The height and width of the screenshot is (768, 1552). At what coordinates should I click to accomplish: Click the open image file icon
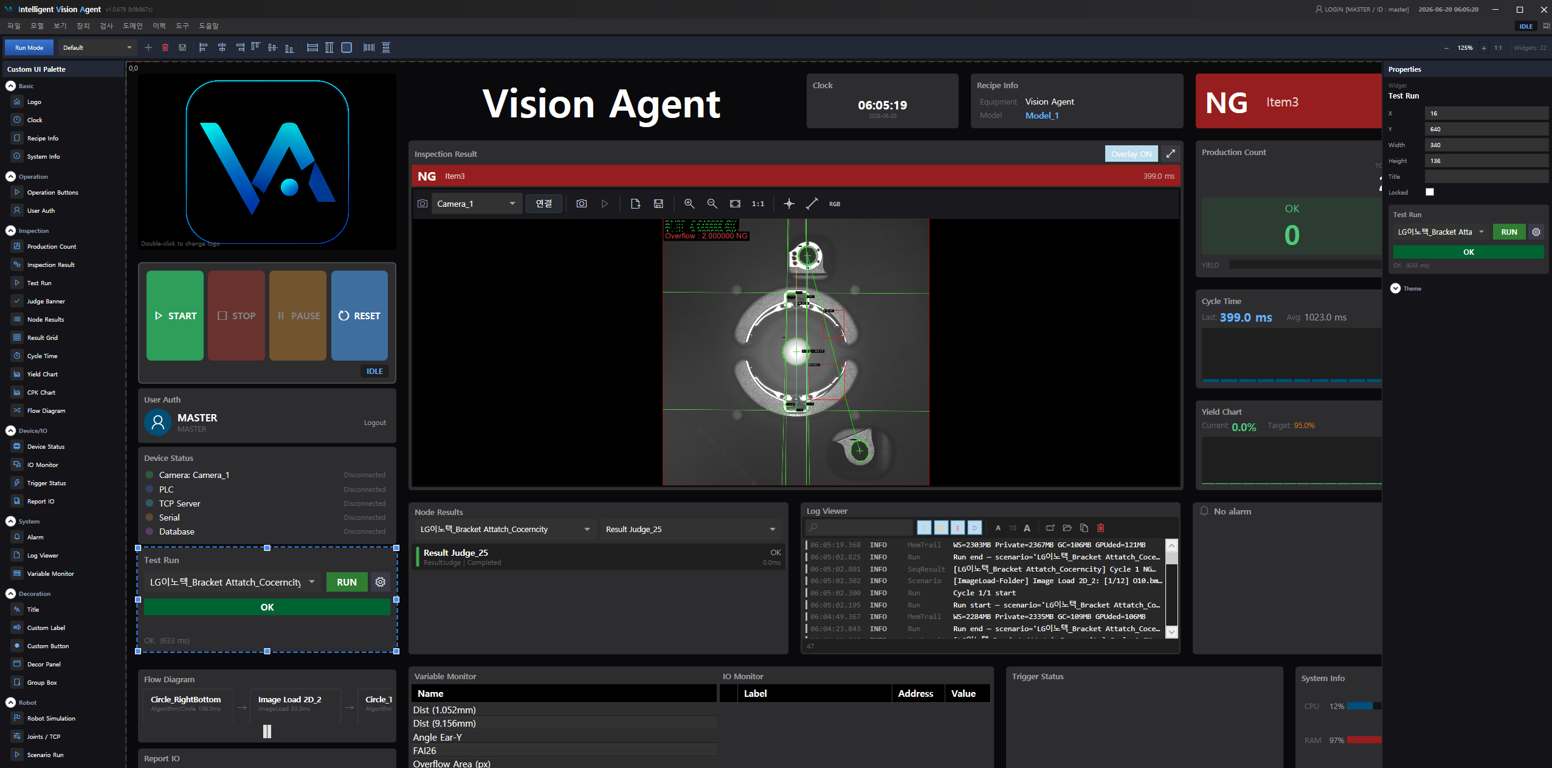coord(635,204)
